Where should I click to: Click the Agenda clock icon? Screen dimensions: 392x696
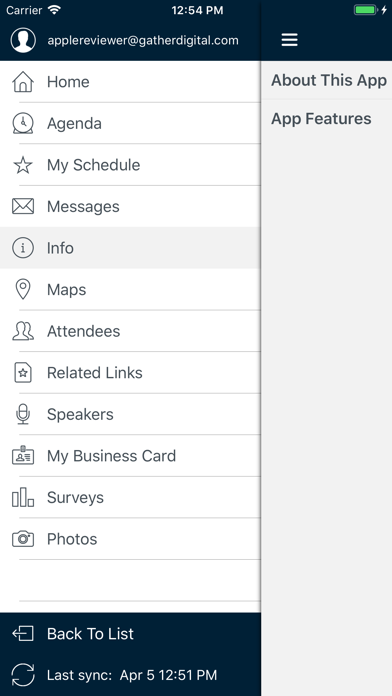(23, 123)
